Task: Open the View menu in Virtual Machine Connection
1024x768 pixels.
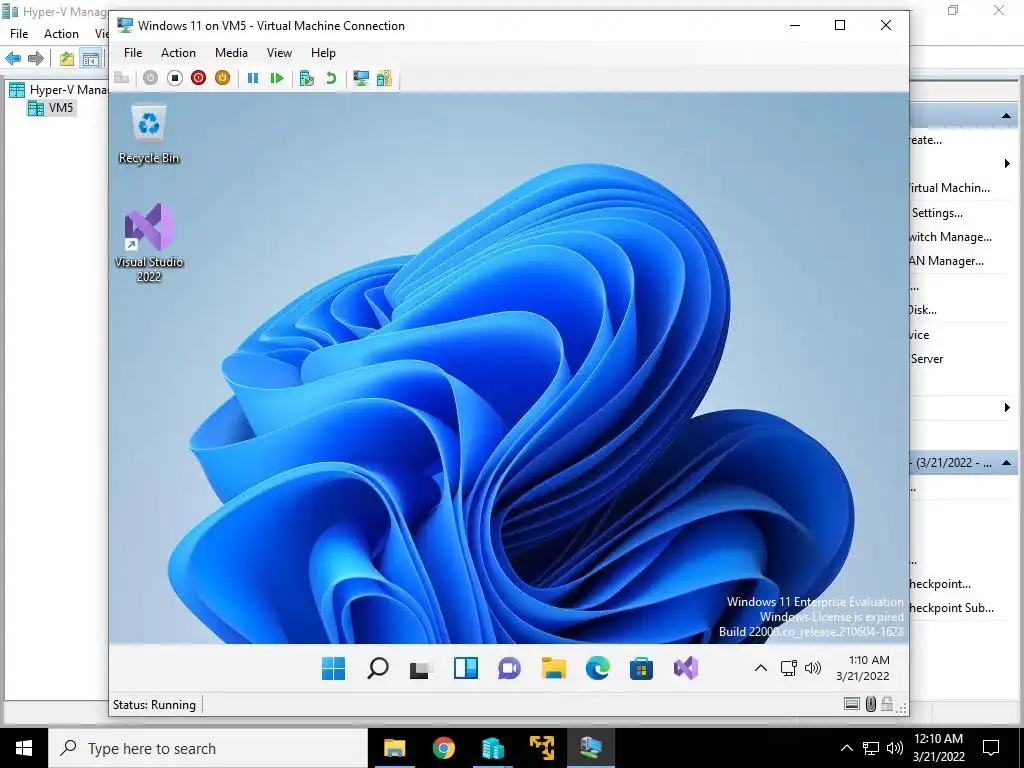Action: point(280,53)
